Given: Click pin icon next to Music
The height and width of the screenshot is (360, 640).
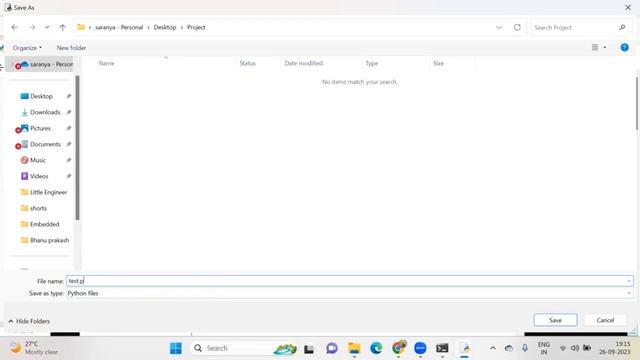Looking at the screenshot, I should pyautogui.click(x=69, y=160).
